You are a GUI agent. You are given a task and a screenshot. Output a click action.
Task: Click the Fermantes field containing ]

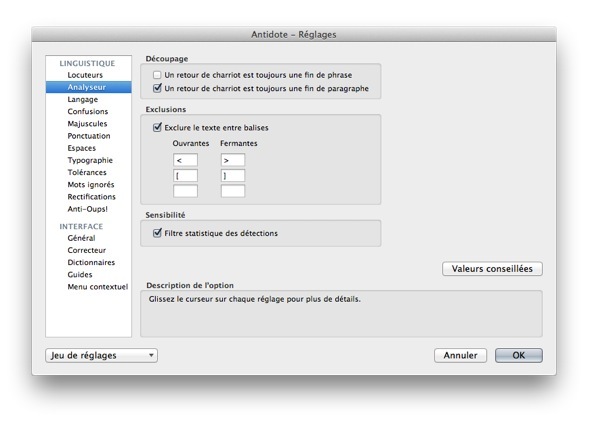233,176
